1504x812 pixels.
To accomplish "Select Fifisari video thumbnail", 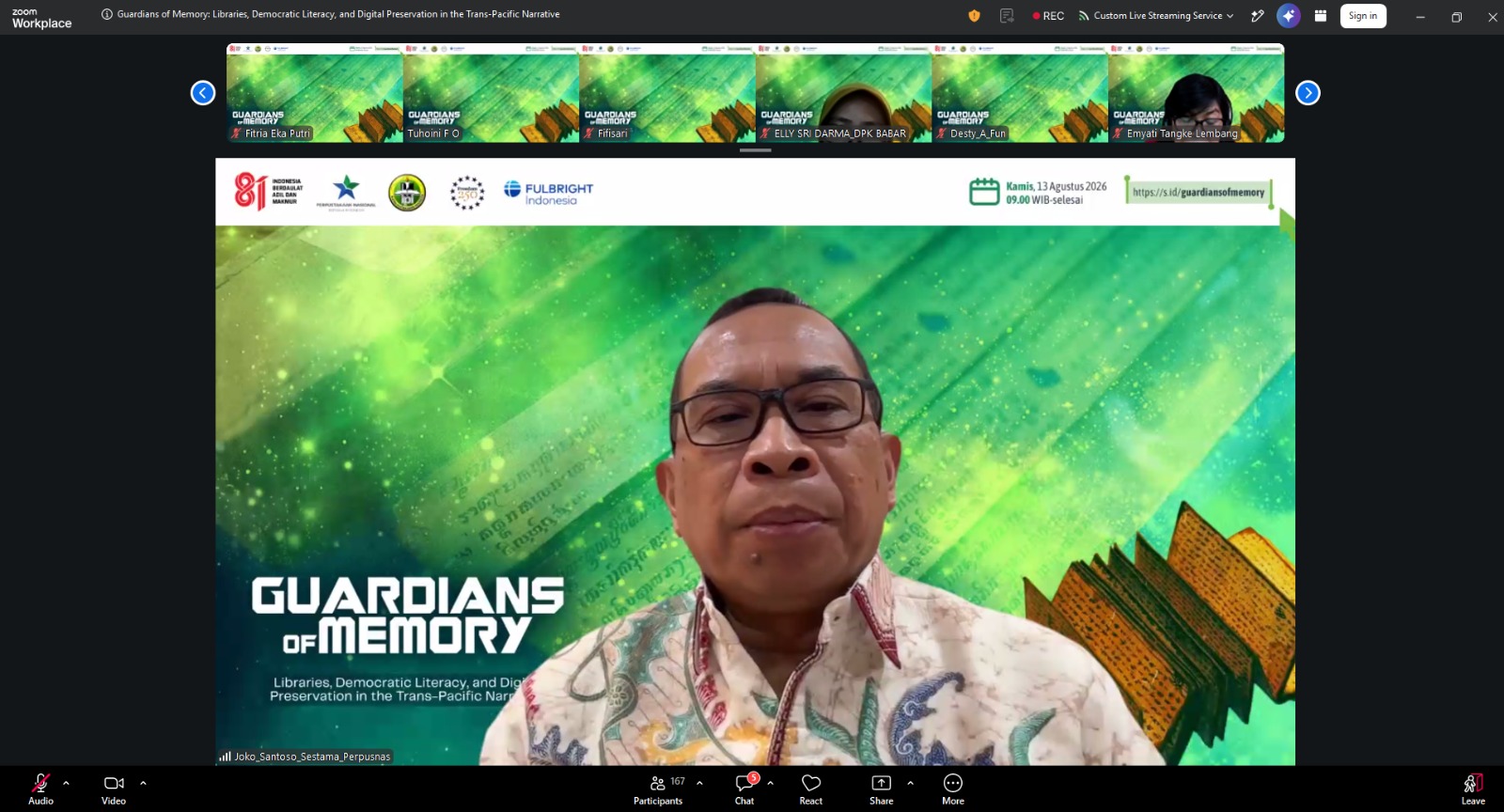I will click(667, 93).
